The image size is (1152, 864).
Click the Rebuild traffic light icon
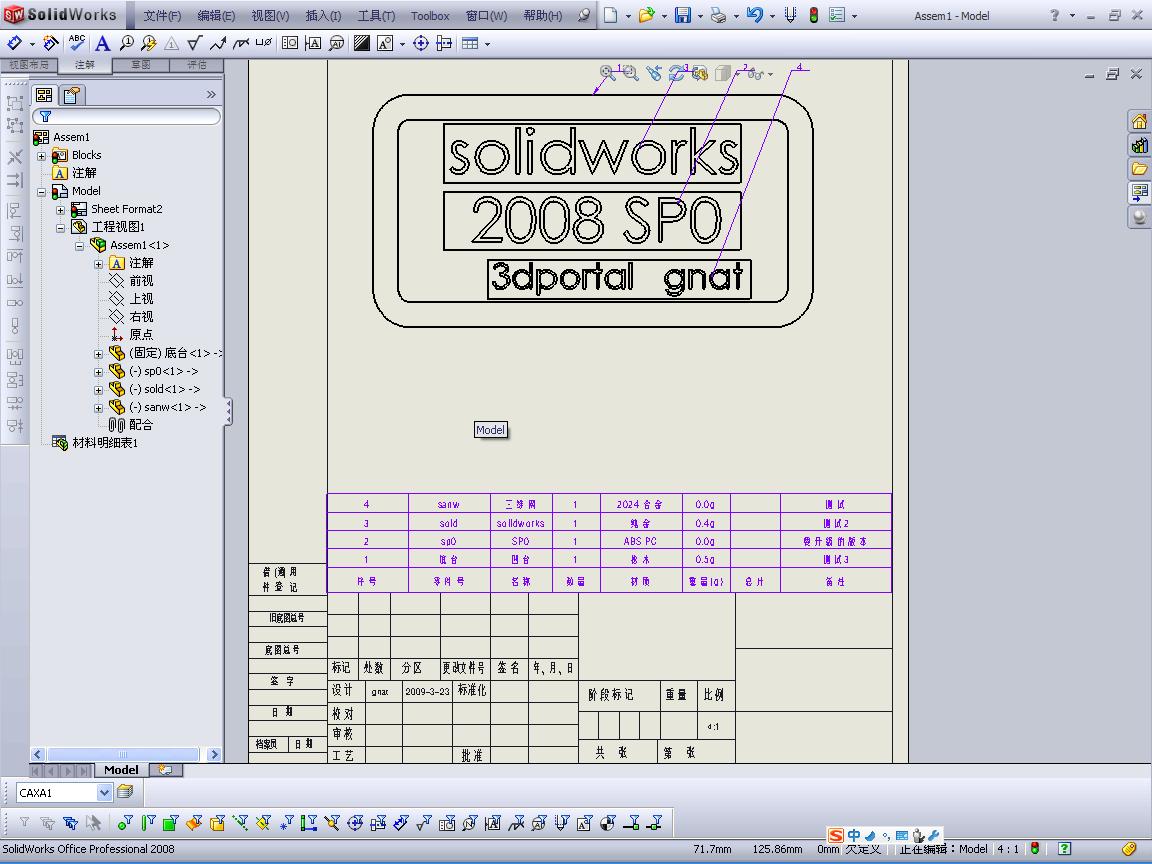pyautogui.click(x=813, y=15)
